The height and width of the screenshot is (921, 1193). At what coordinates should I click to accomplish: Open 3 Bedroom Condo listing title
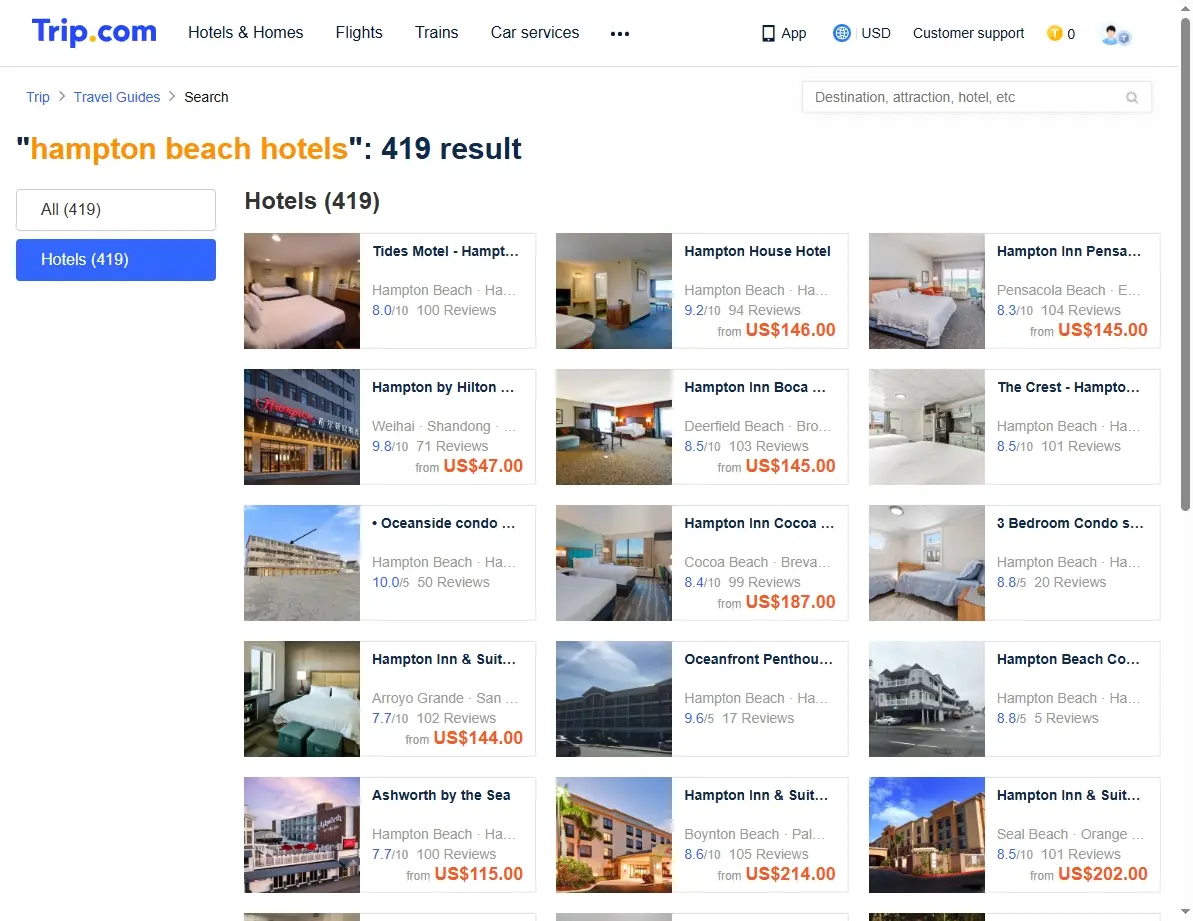[x=1070, y=523]
